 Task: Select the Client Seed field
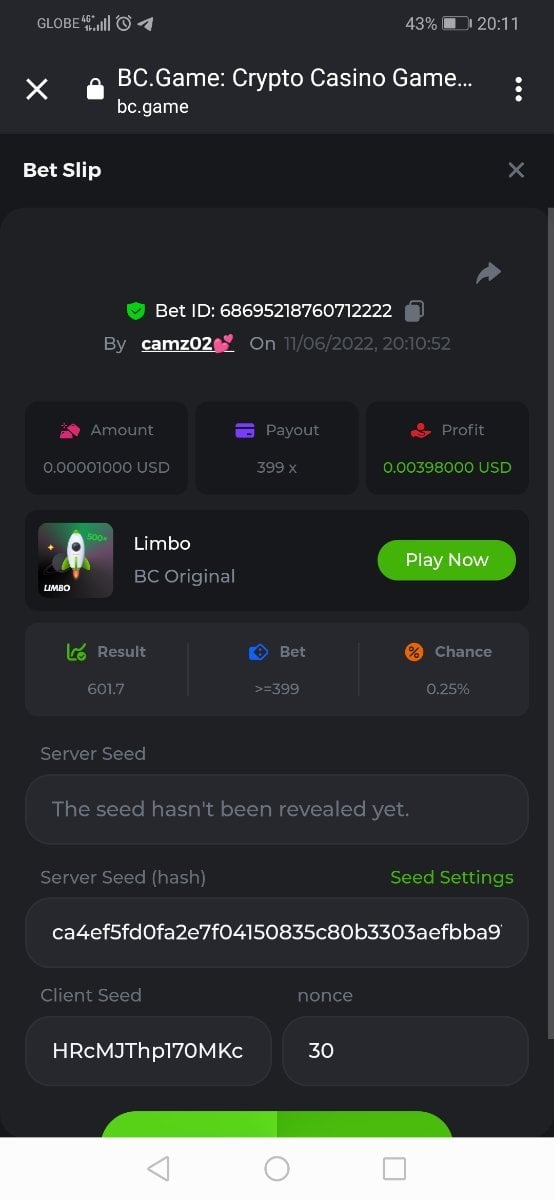148,1051
